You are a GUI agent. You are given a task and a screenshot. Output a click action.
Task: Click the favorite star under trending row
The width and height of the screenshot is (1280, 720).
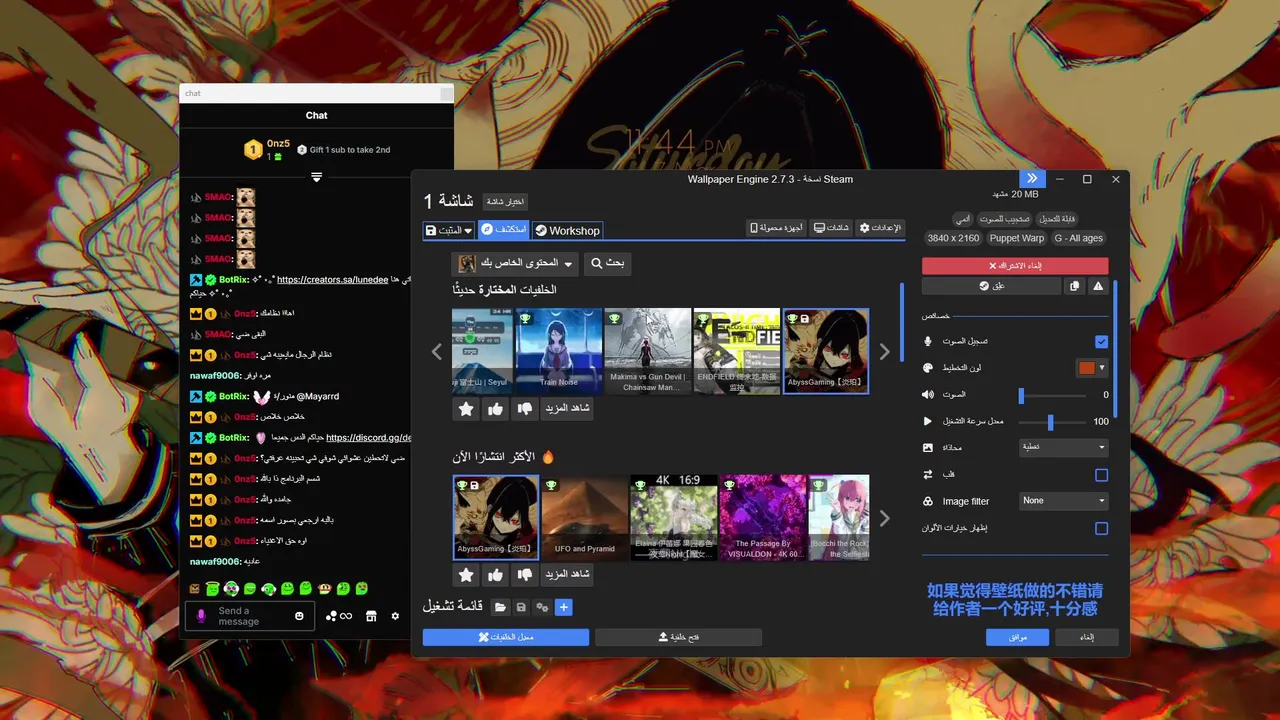coord(465,575)
